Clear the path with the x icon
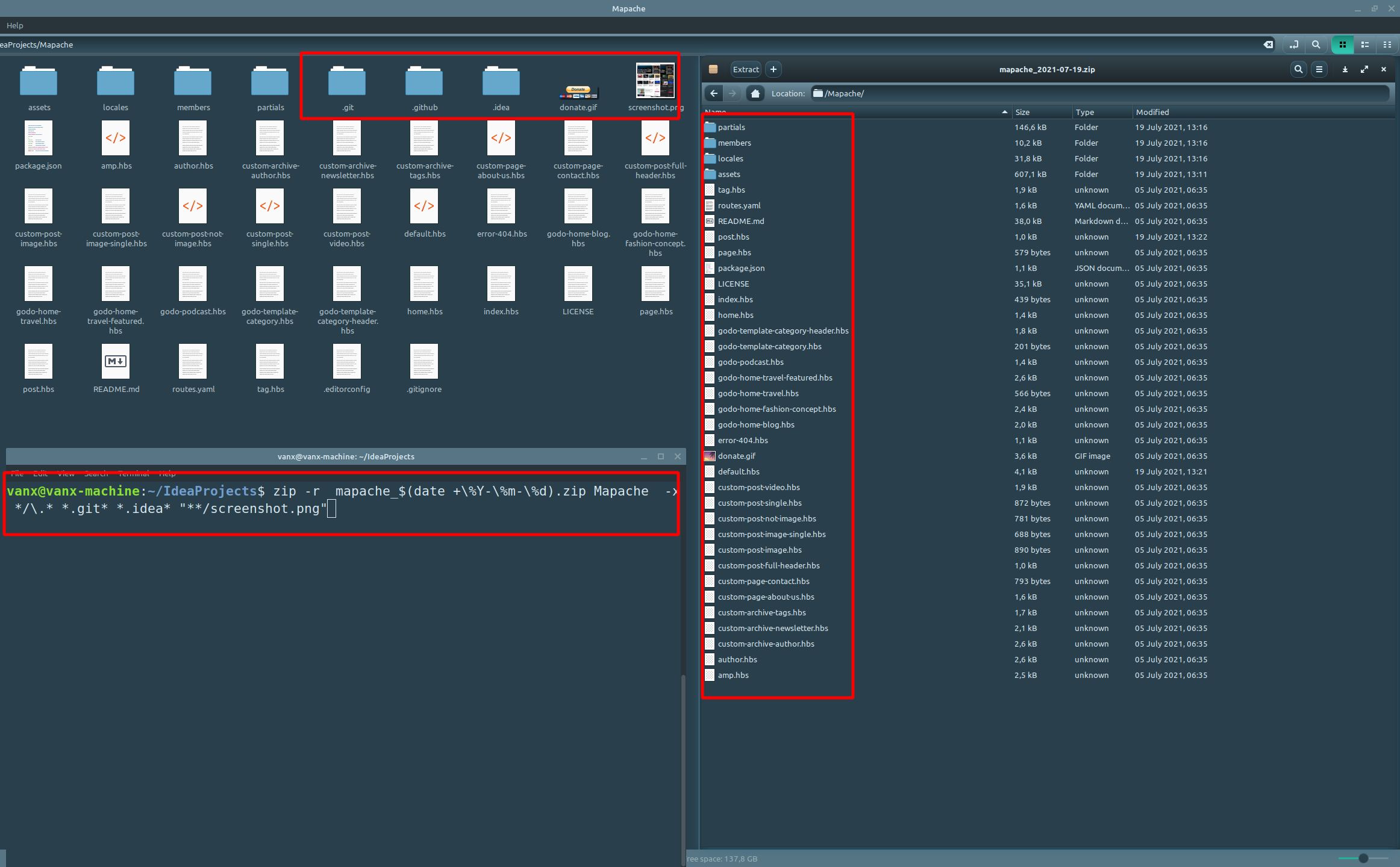 point(1269,45)
